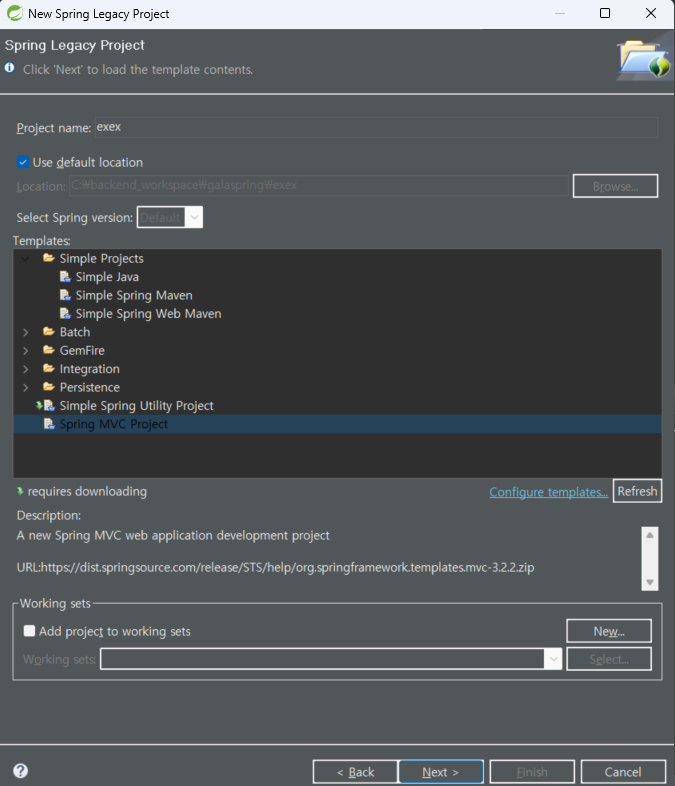Image resolution: width=675 pixels, height=786 pixels.
Task: Click the template URL text in description
Action: (275, 567)
